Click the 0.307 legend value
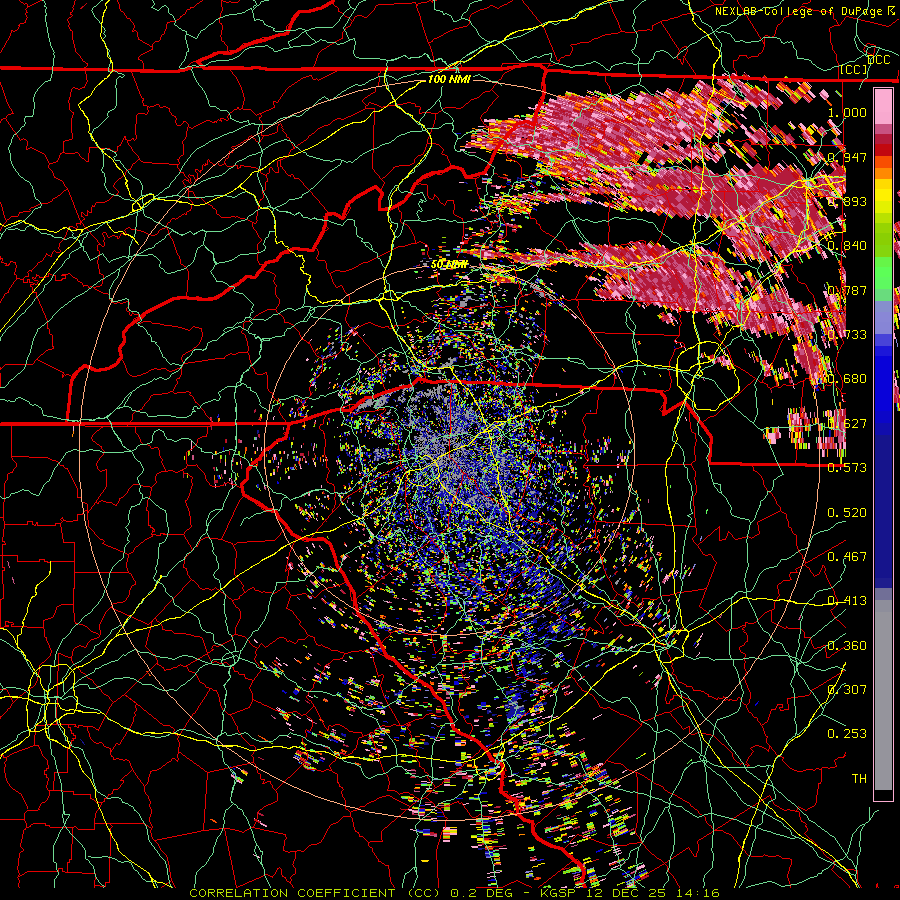This screenshot has height=900, width=900. (847, 689)
